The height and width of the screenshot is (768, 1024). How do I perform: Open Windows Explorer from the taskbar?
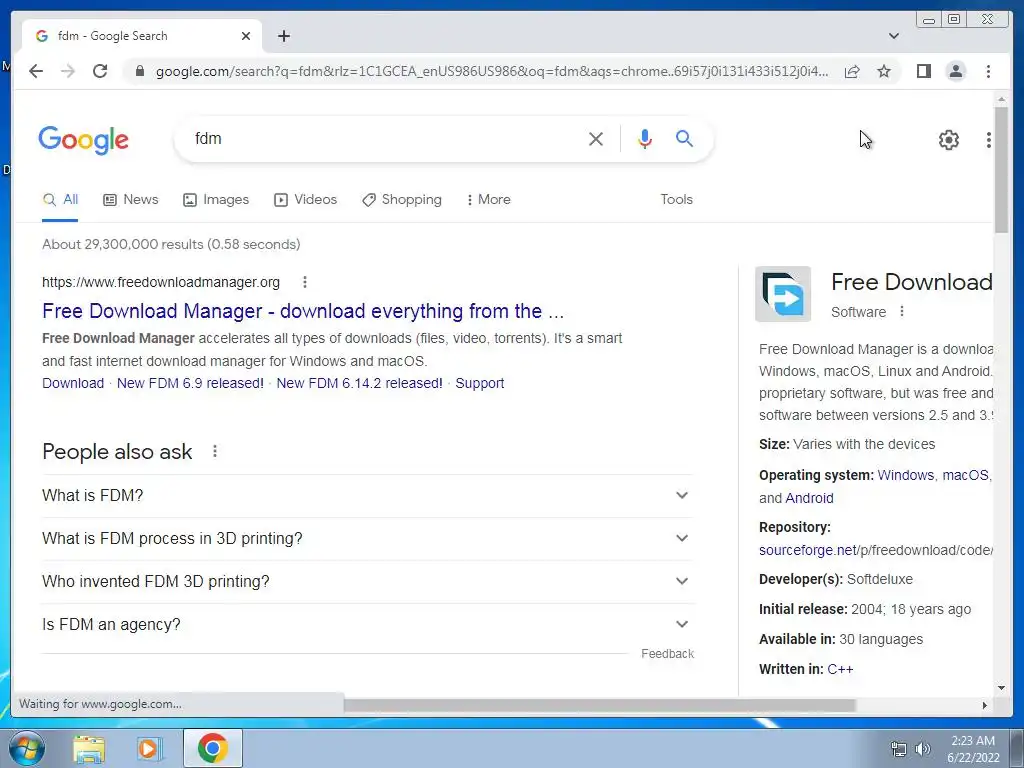[x=89, y=748]
